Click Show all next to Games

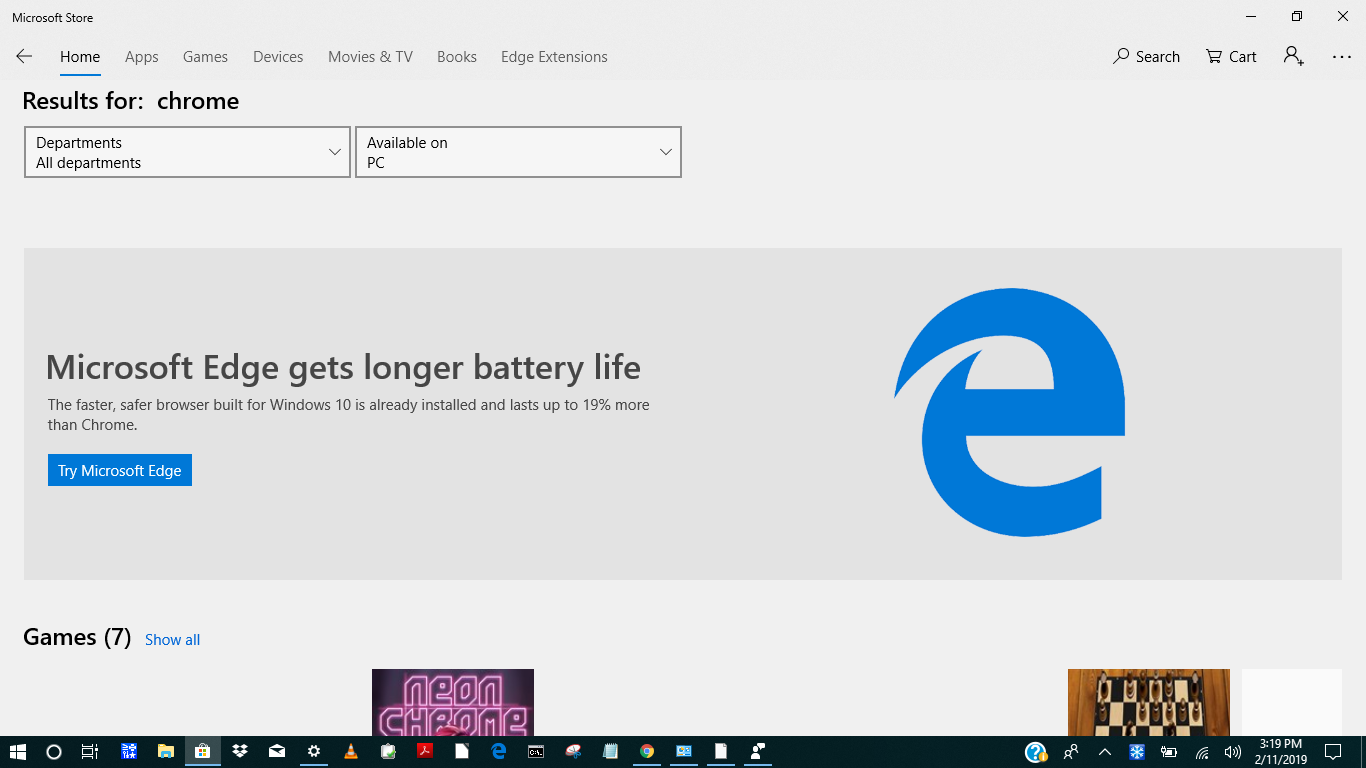coord(172,640)
